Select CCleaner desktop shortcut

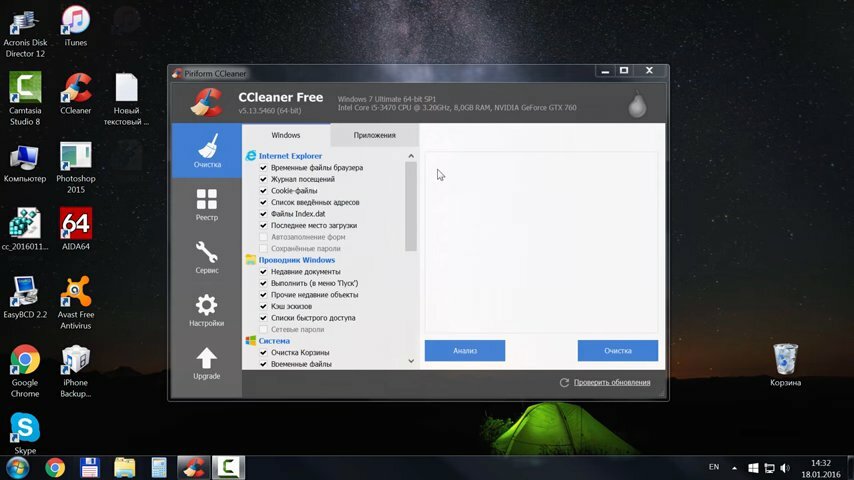point(76,94)
